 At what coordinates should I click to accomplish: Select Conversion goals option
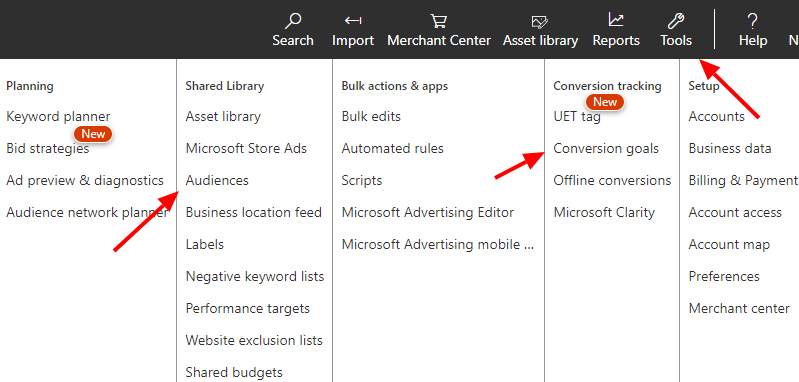pyautogui.click(x=606, y=149)
